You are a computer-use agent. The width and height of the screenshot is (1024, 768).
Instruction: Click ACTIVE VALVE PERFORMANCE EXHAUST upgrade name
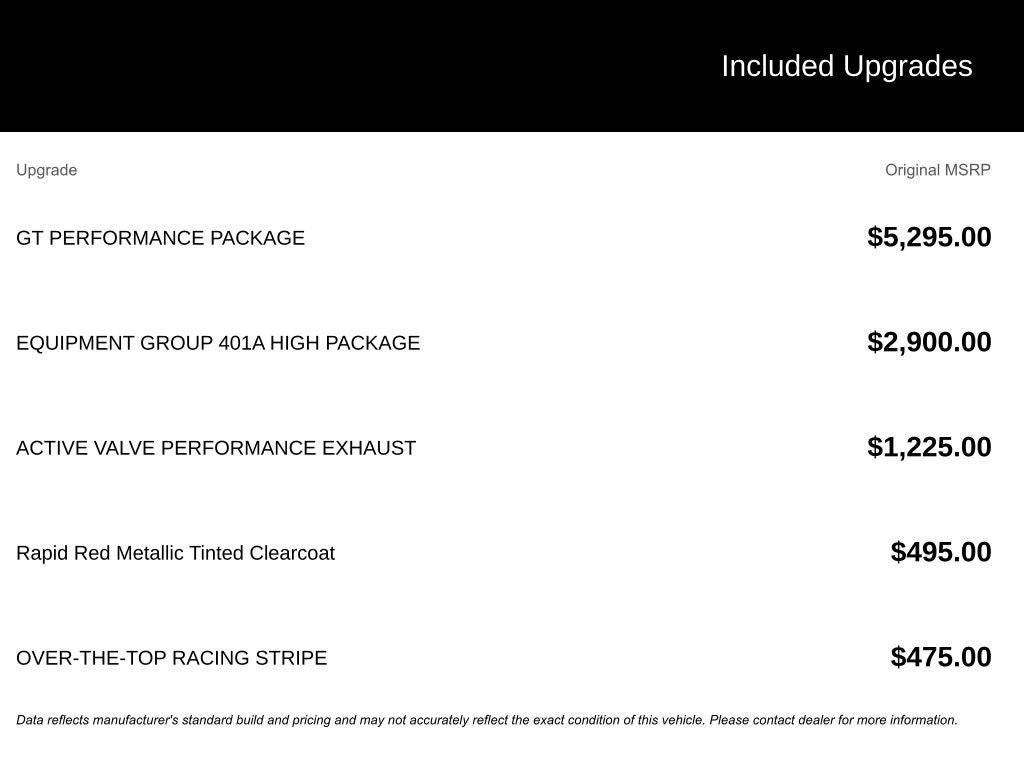216,448
